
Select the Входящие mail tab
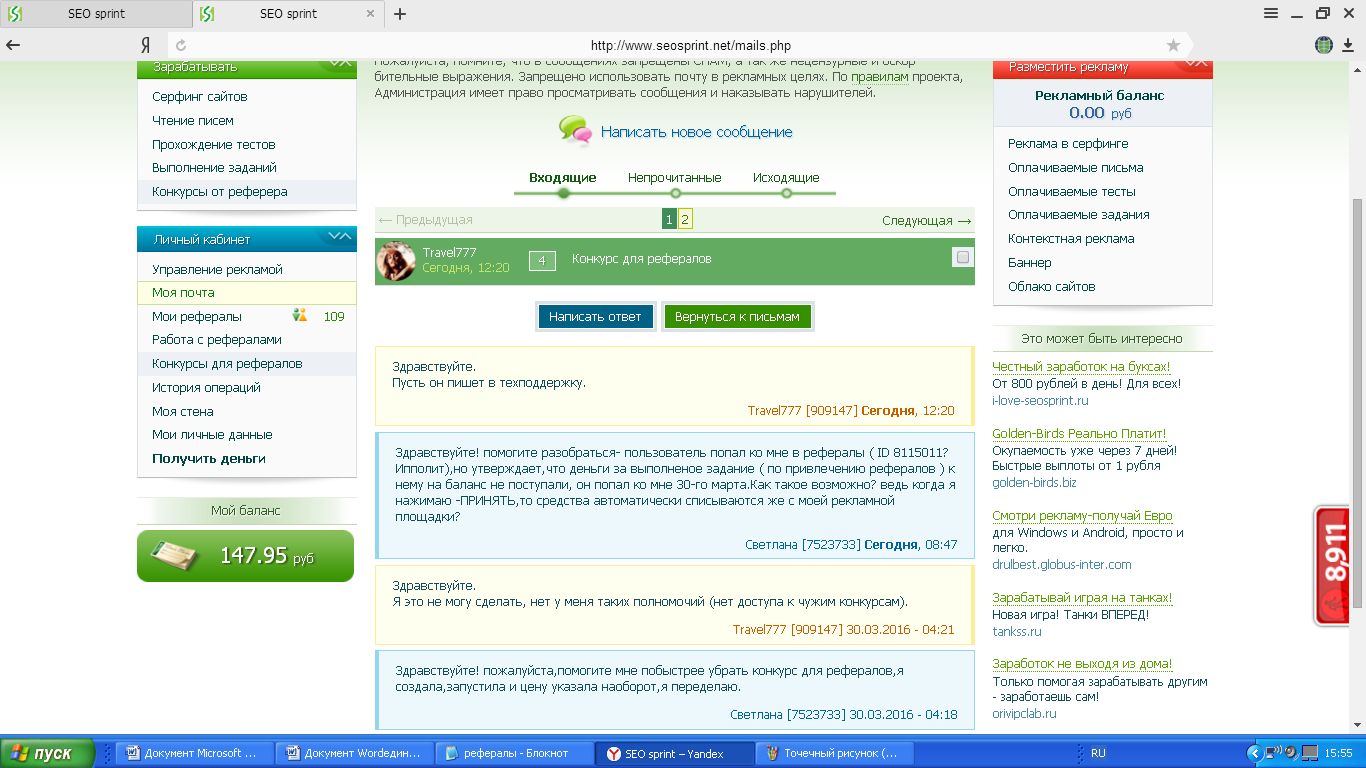563,178
